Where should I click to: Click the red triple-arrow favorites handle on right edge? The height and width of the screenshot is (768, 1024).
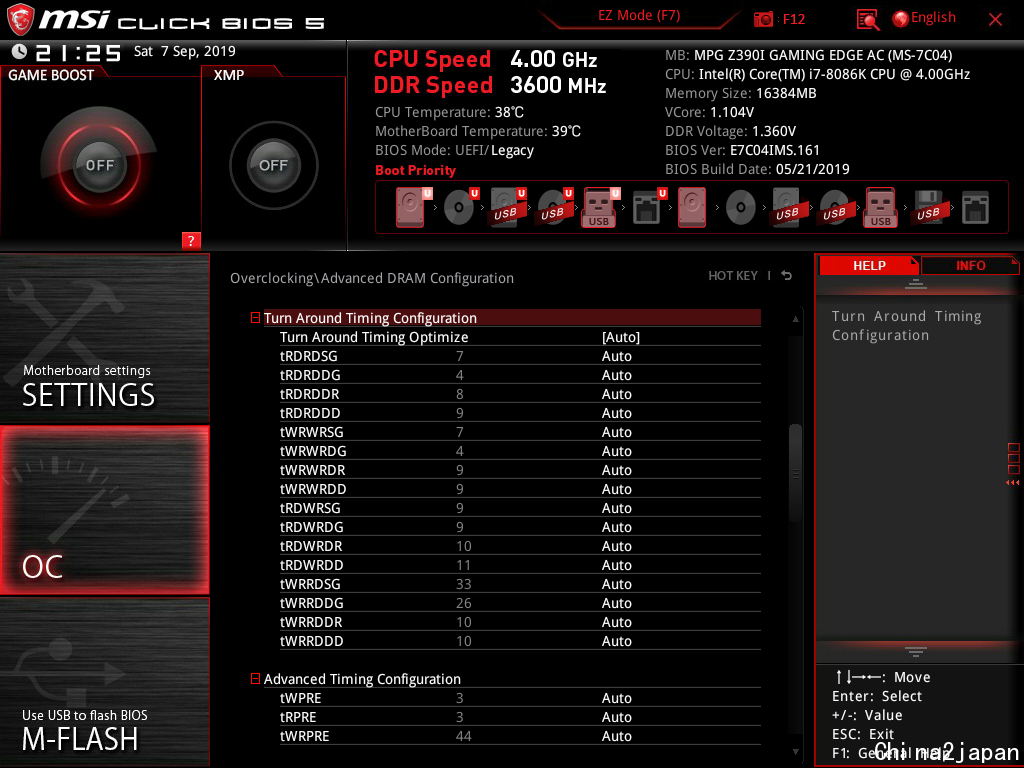pyautogui.click(x=1012, y=483)
